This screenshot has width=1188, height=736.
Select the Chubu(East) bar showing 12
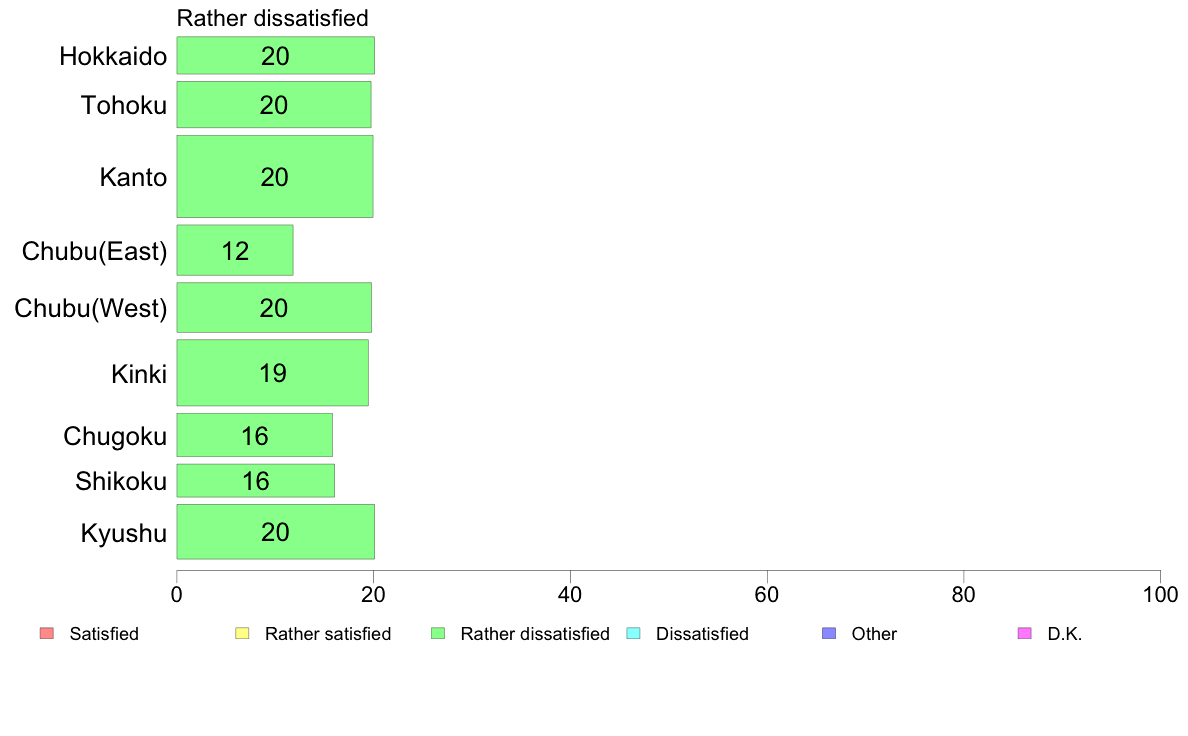(x=235, y=250)
